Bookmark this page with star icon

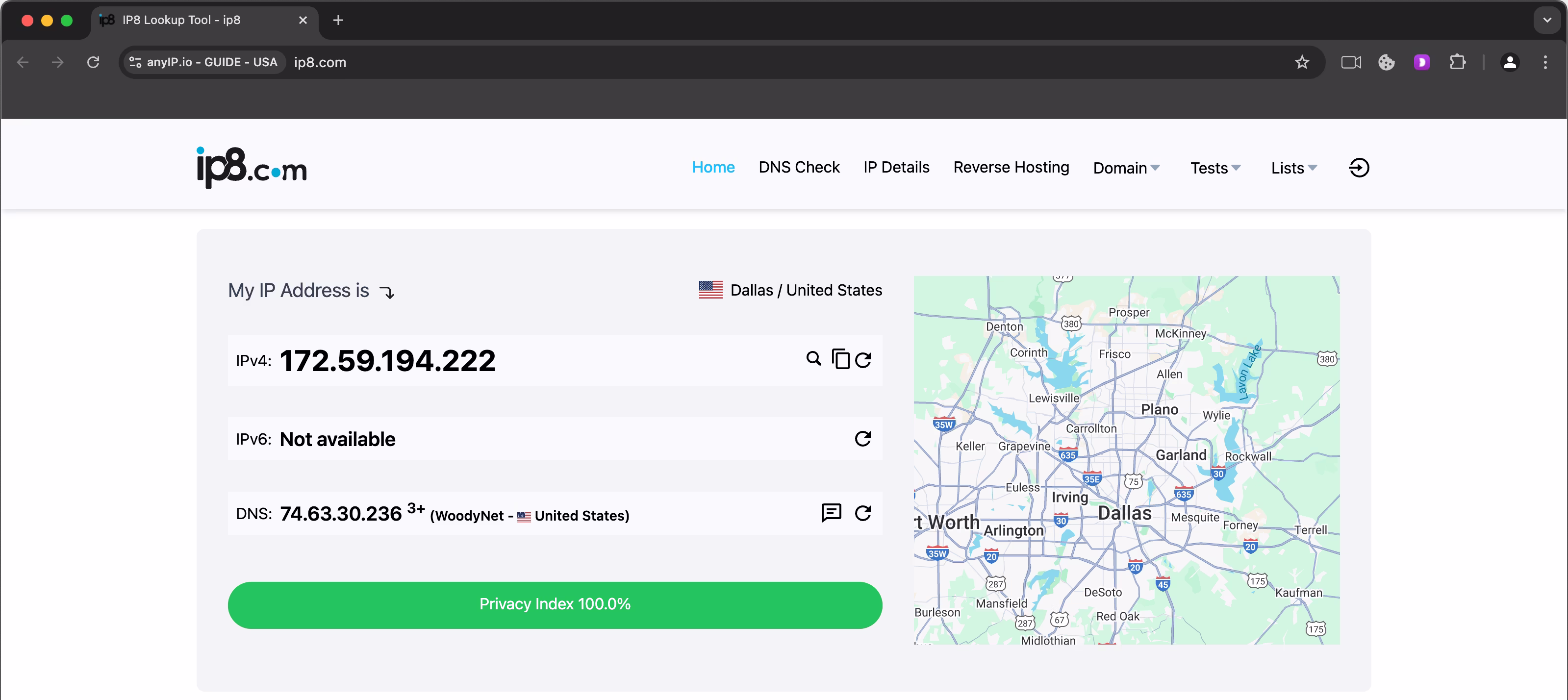pyautogui.click(x=1301, y=62)
